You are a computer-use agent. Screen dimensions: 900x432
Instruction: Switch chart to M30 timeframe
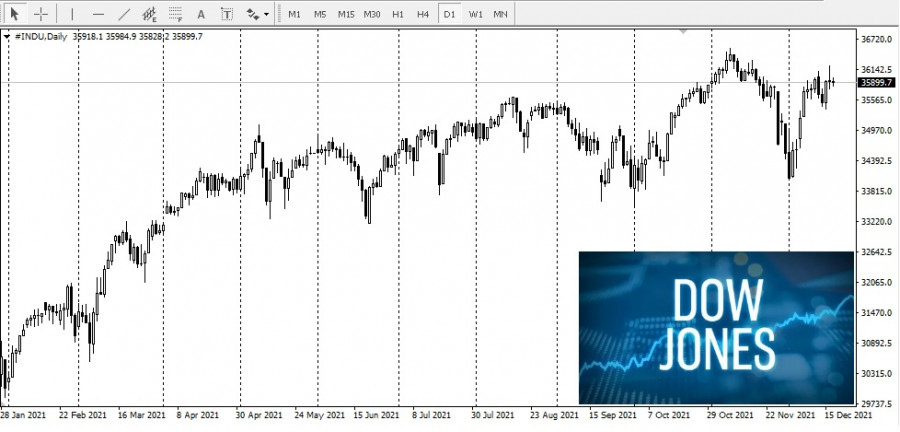point(372,14)
